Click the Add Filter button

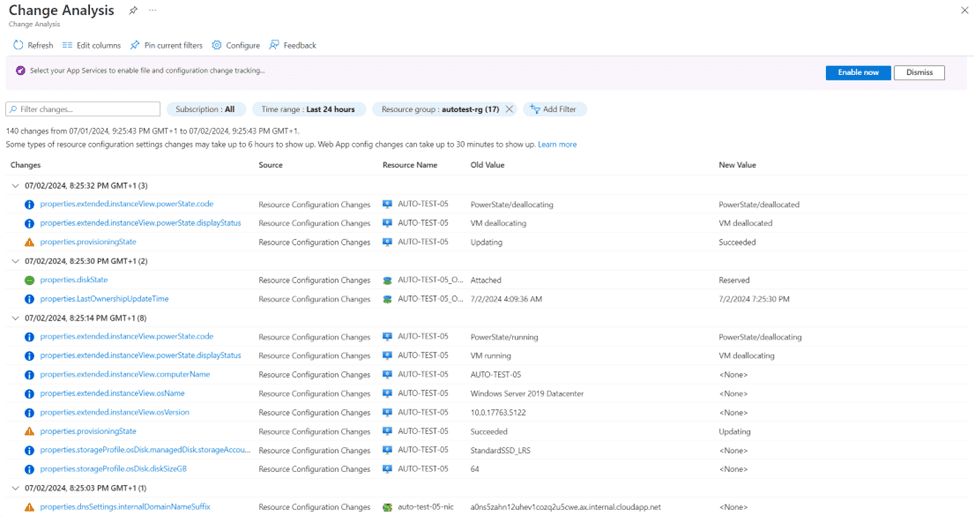coord(554,109)
